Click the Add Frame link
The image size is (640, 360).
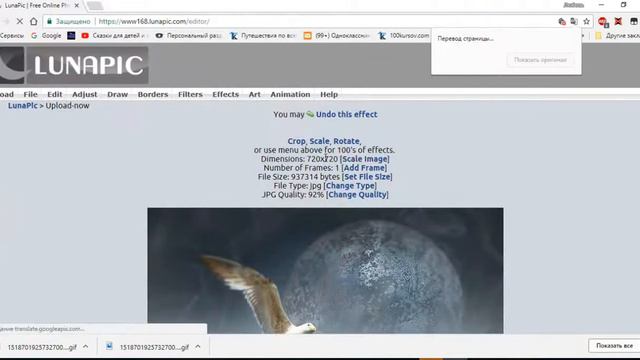coord(364,168)
